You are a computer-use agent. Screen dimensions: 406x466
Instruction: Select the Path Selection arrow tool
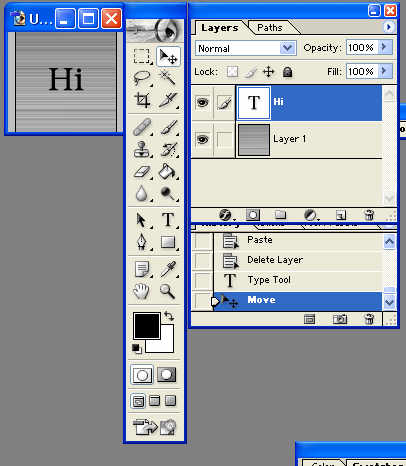point(142,220)
